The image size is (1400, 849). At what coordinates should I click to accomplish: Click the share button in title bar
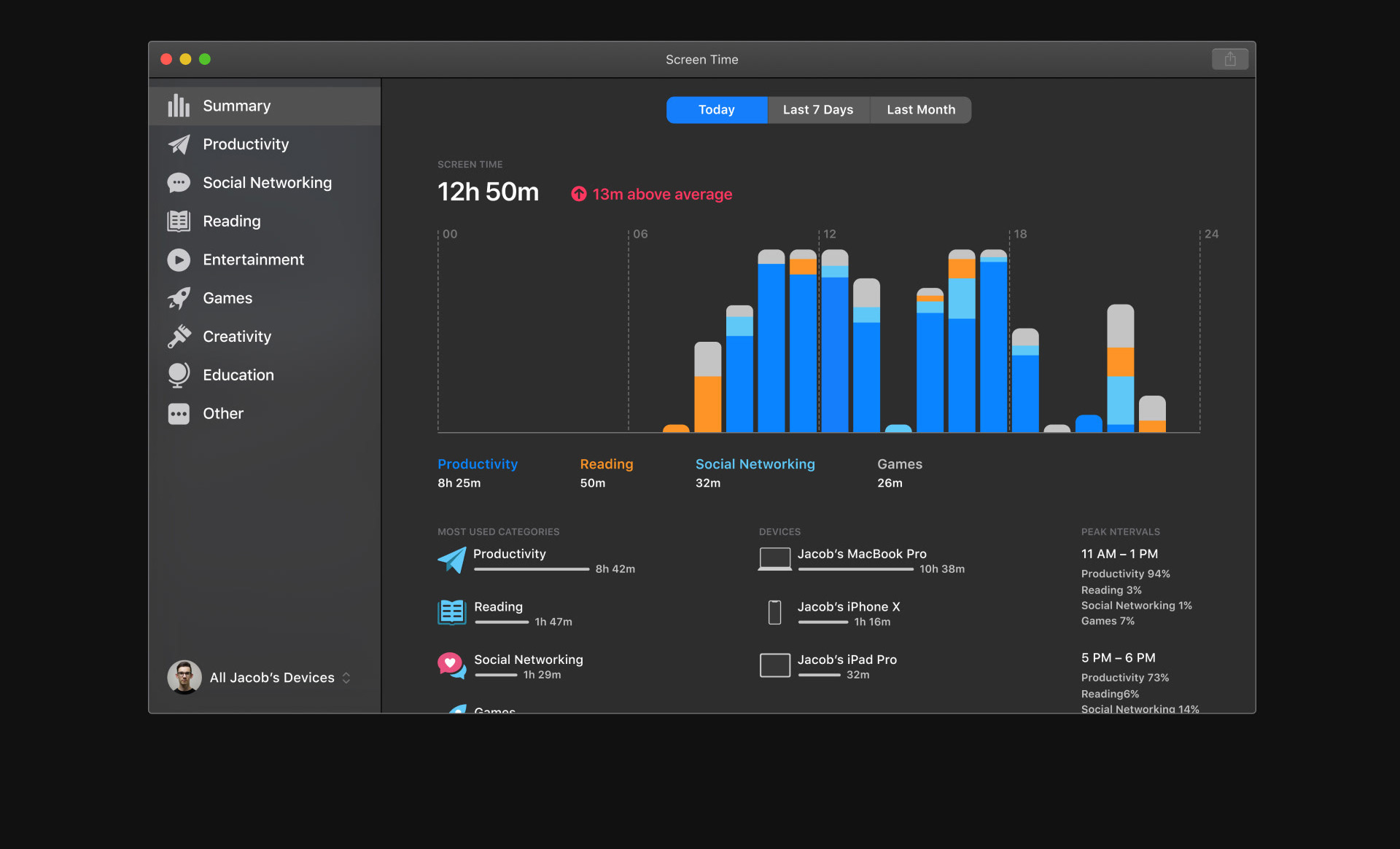[1229, 59]
